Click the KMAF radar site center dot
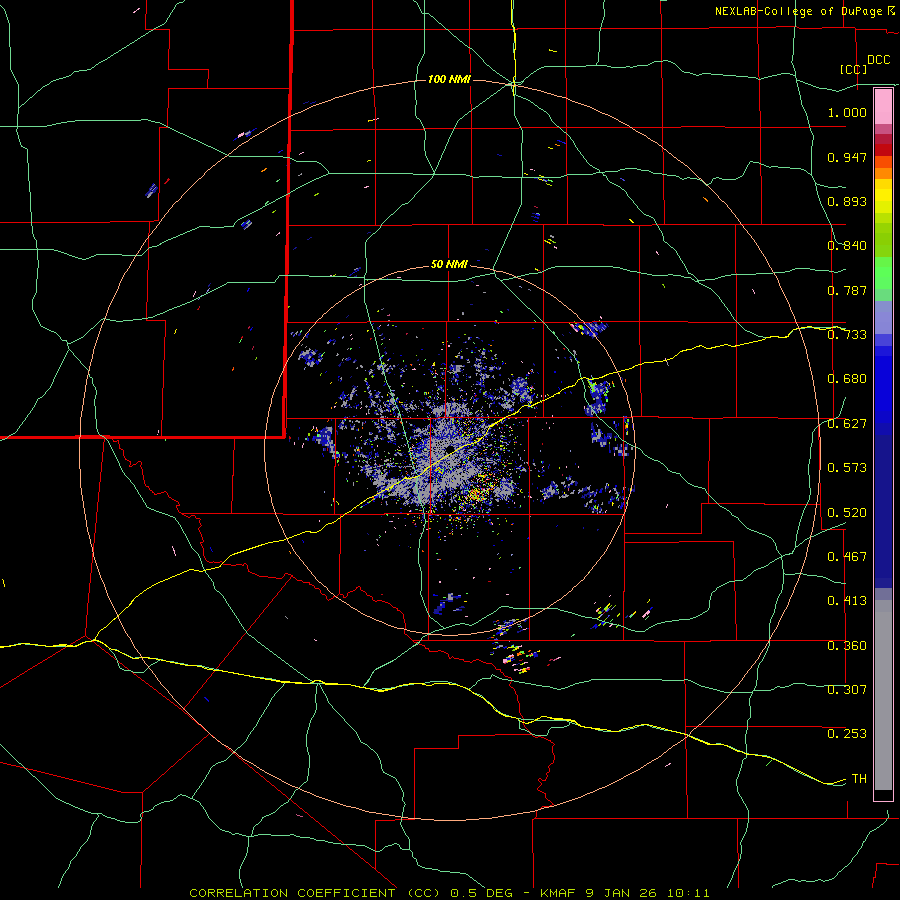 point(449,448)
